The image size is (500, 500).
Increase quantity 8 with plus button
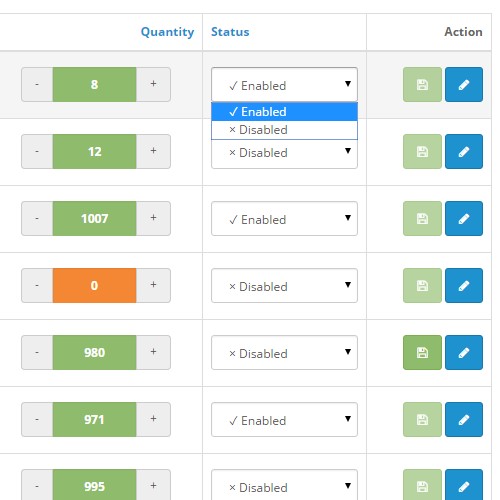pyautogui.click(x=153, y=84)
